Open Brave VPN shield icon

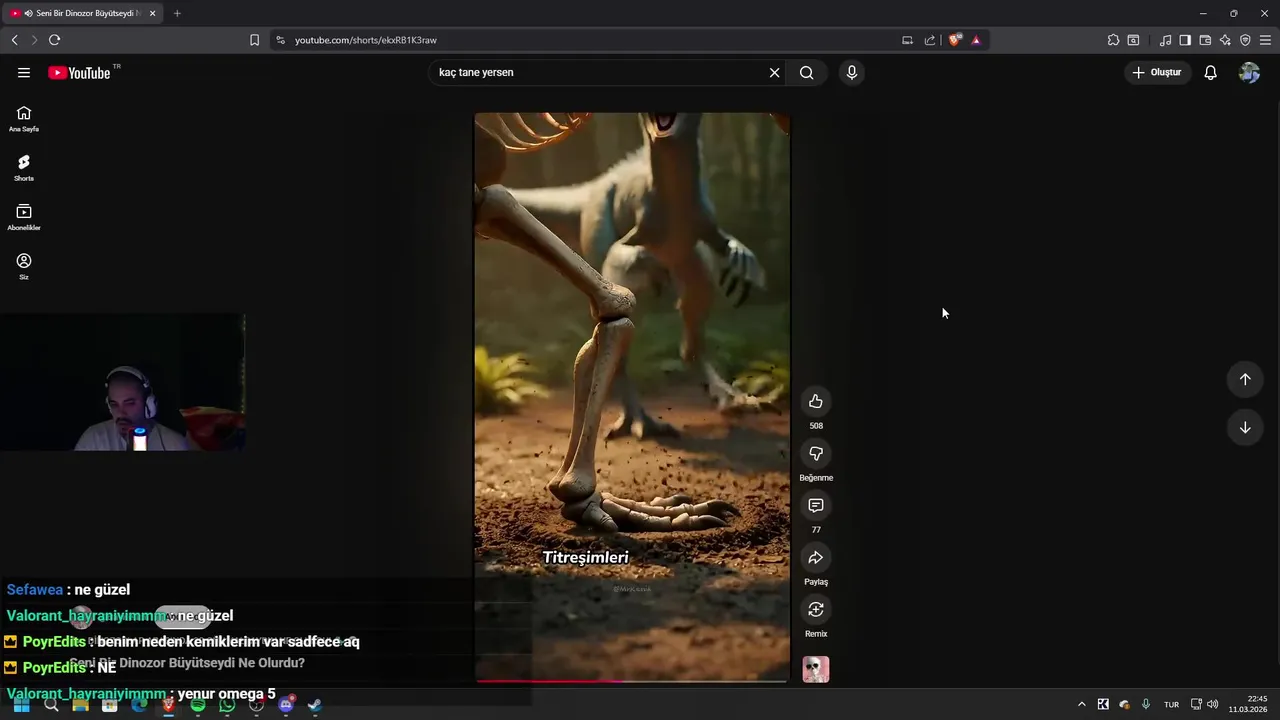pos(1245,40)
